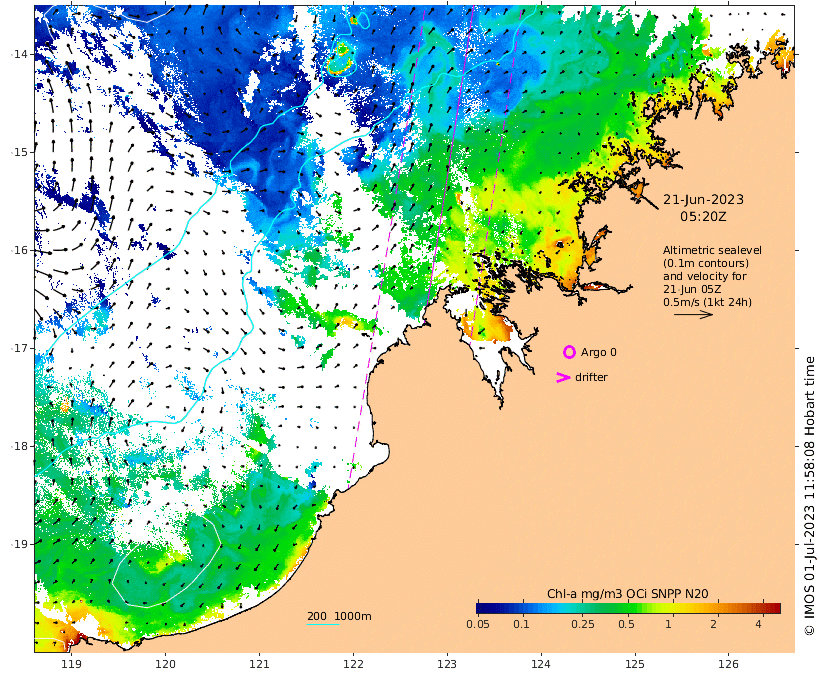Click the latitude label '-16'
820x680 pixels.
(21, 251)
